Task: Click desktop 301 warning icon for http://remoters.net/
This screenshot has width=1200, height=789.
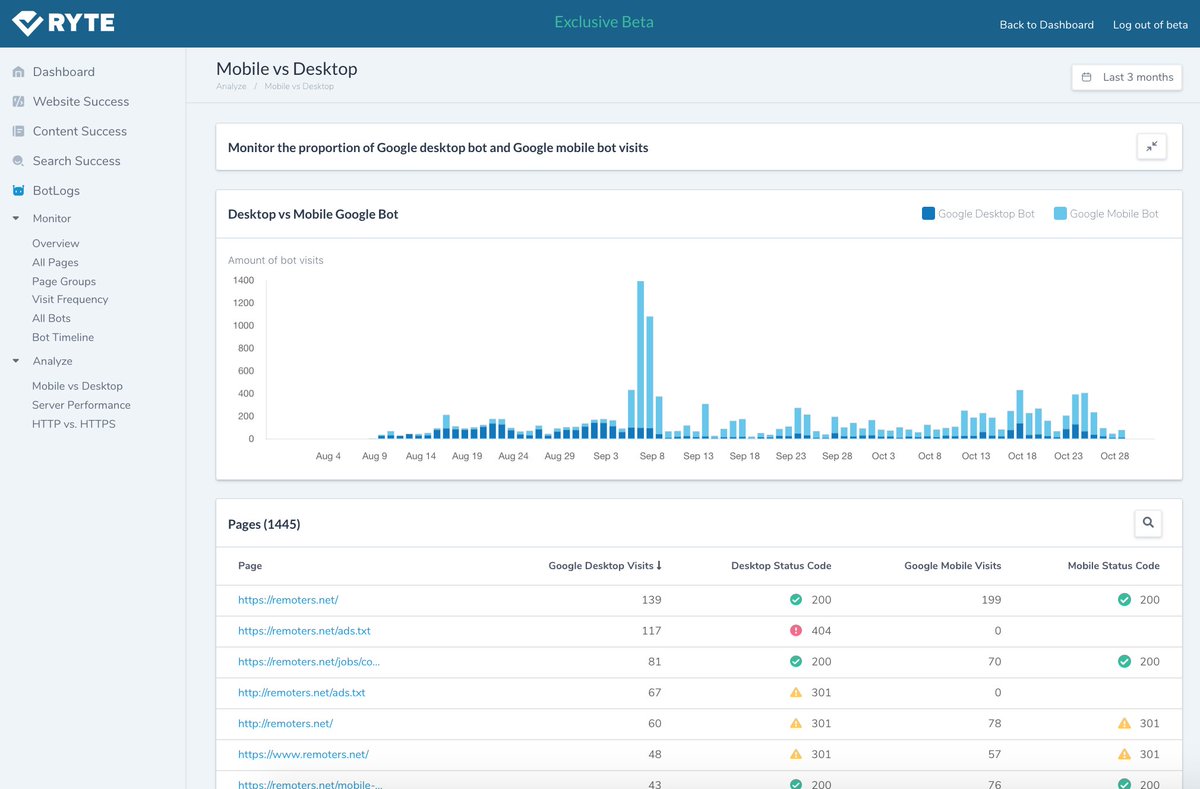Action: coord(796,723)
